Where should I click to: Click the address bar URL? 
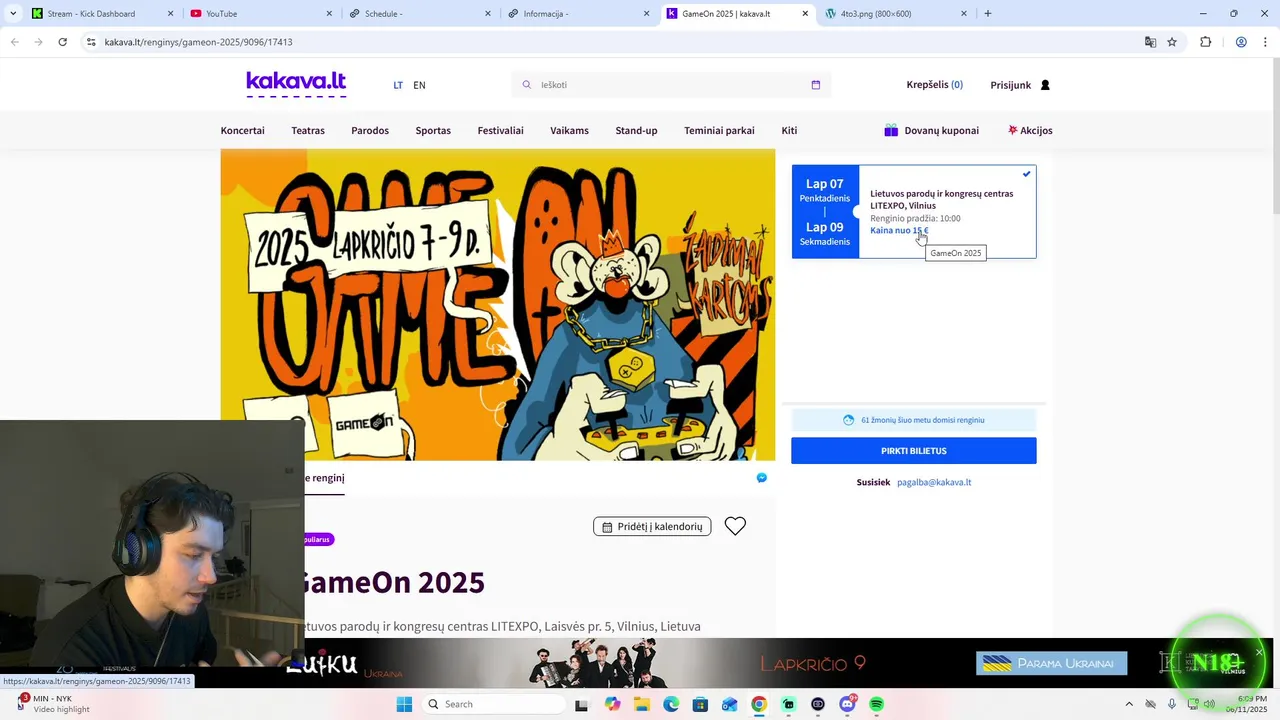tap(198, 42)
